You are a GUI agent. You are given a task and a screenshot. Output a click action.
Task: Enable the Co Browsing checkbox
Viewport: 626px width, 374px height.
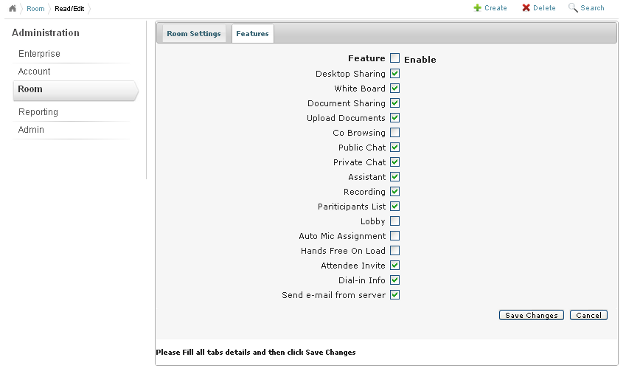(395, 132)
